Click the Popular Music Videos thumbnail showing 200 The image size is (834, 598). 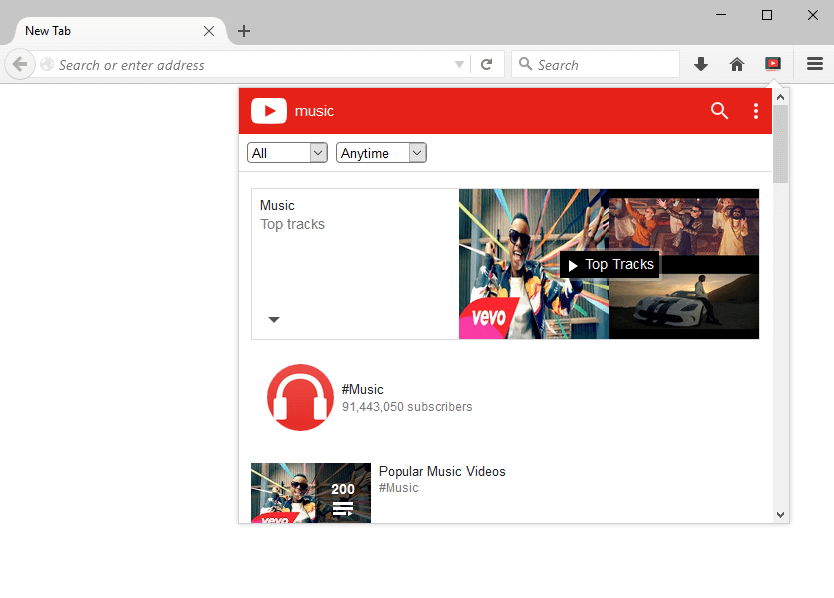pos(311,493)
